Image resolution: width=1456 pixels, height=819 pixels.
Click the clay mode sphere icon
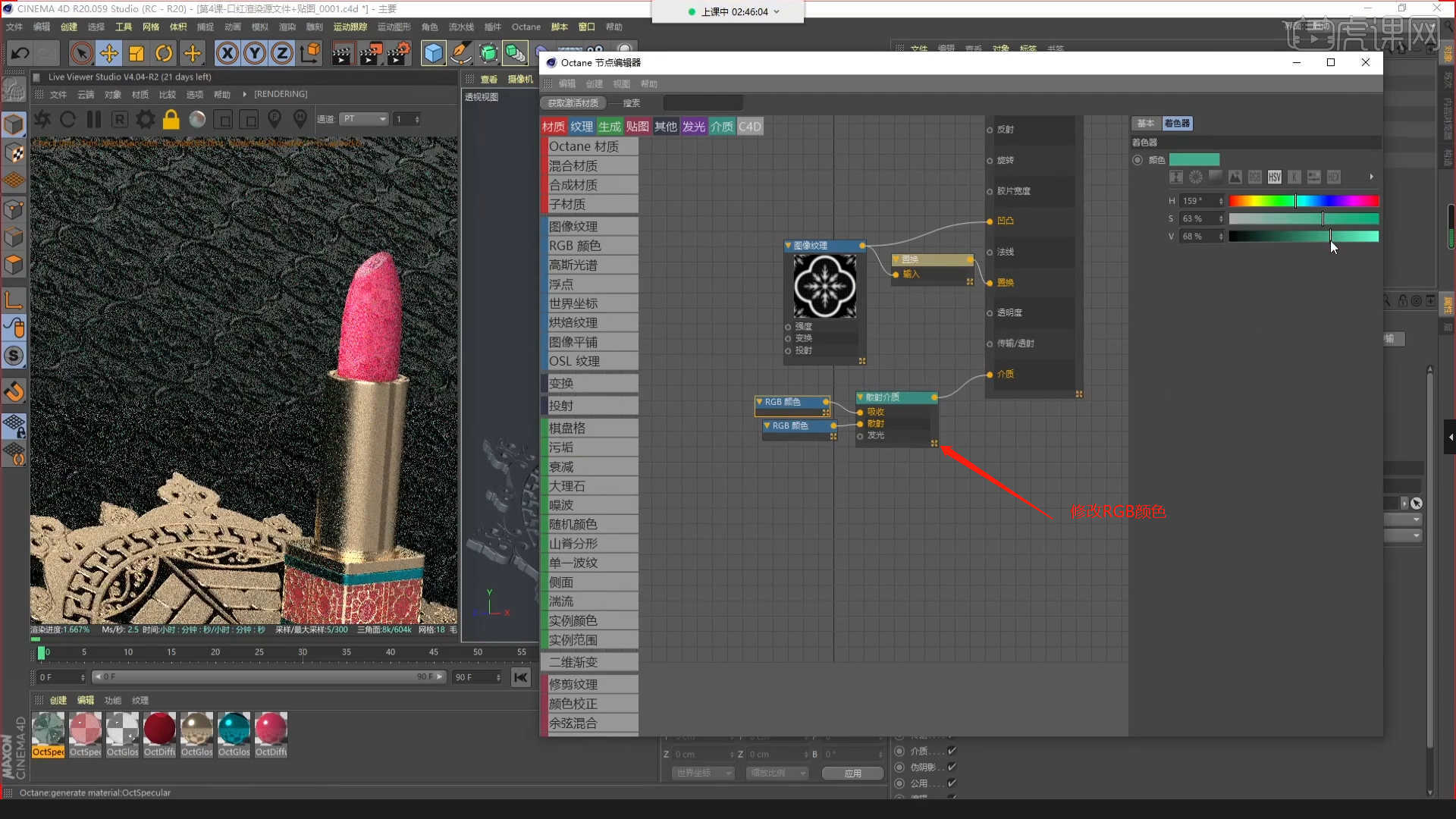pyautogui.click(x=197, y=119)
